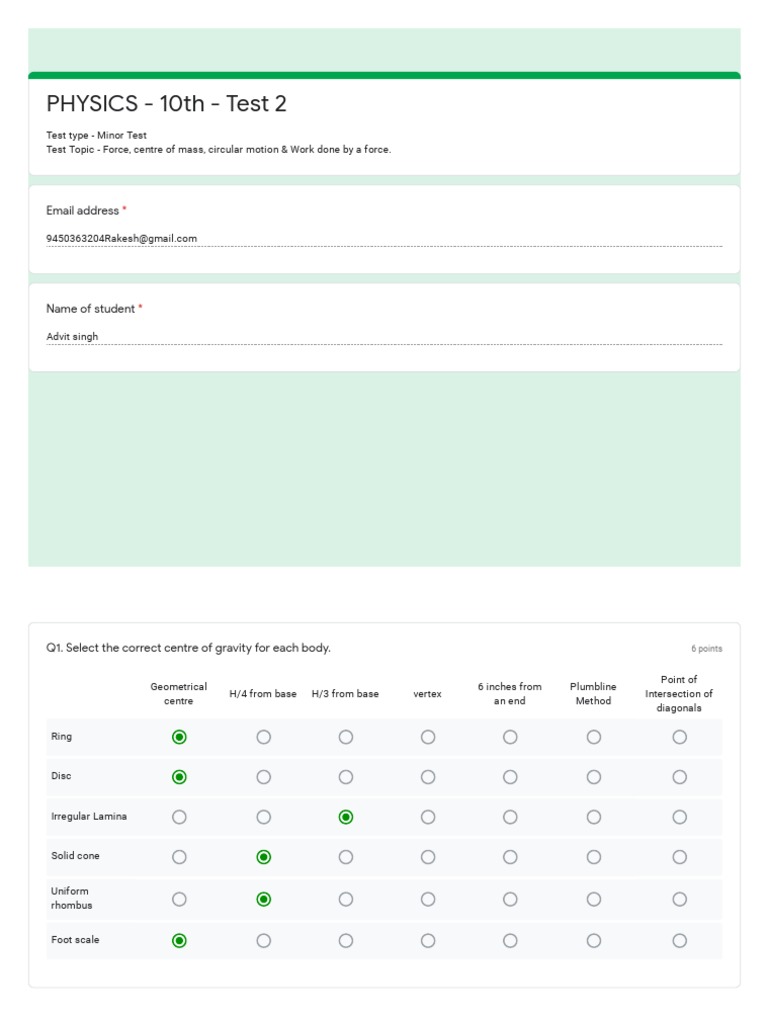This screenshot has width=768, height=1024.
Task: Select Geometrical centre for Disc
Action: [179, 776]
